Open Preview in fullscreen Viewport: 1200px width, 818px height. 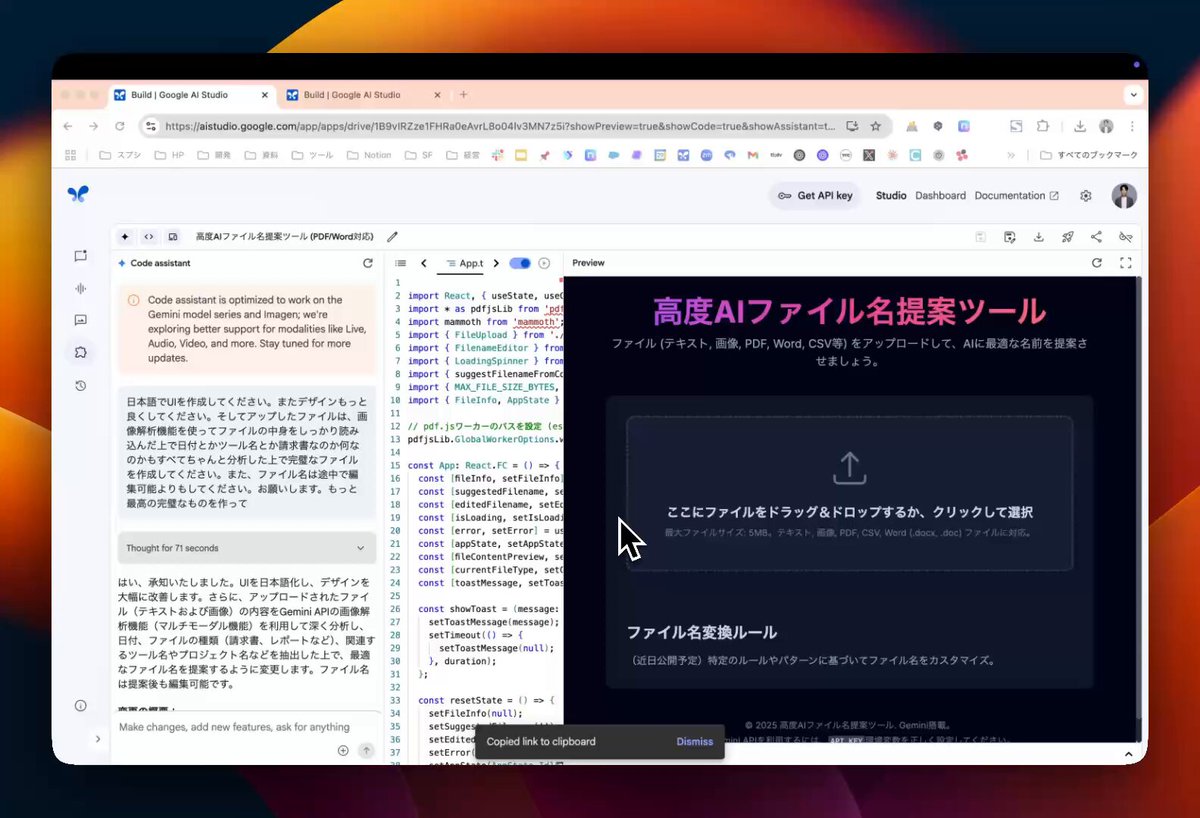1125,263
